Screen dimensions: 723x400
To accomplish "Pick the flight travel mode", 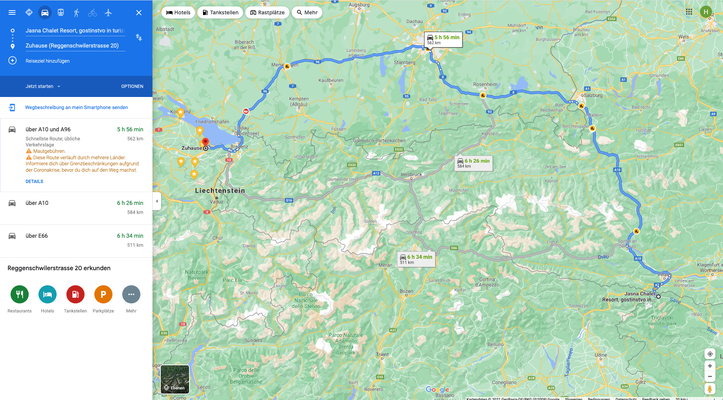I will click(108, 12).
